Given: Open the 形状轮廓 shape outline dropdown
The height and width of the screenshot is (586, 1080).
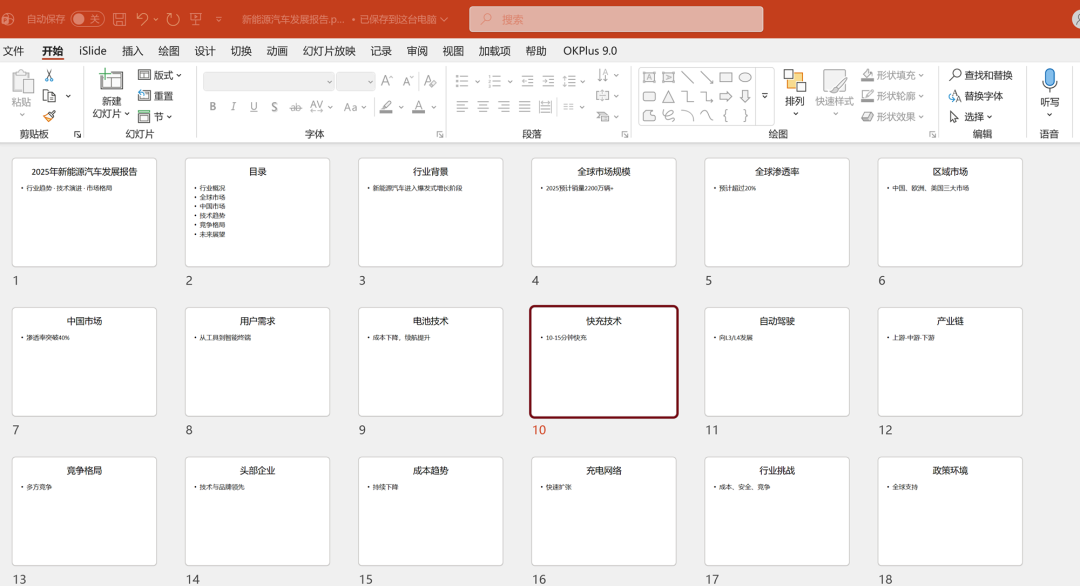Looking at the screenshot, I should [x=893, y=96].
